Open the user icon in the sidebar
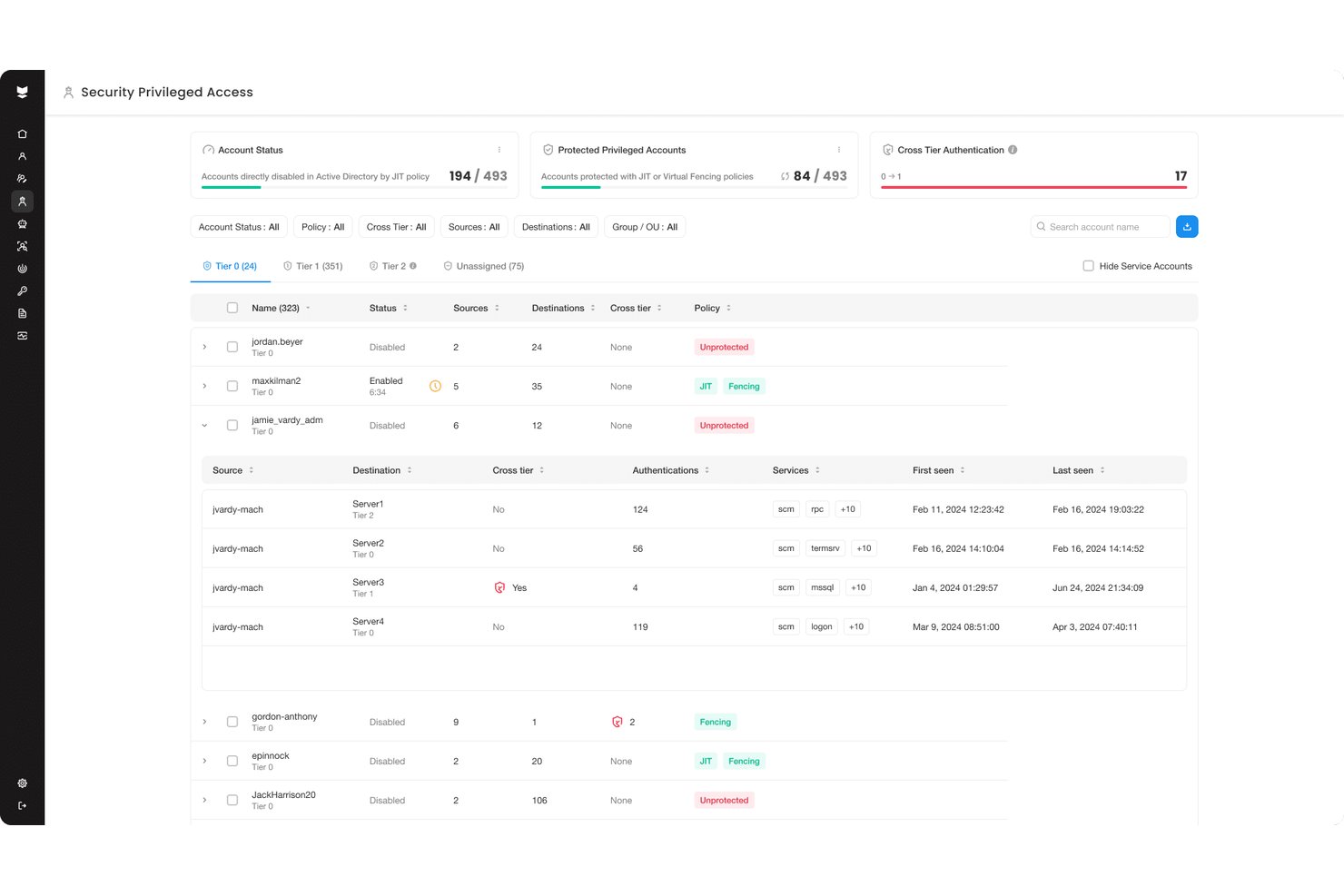Screen dimensions: 1344x896 click(x=22, y=156)
